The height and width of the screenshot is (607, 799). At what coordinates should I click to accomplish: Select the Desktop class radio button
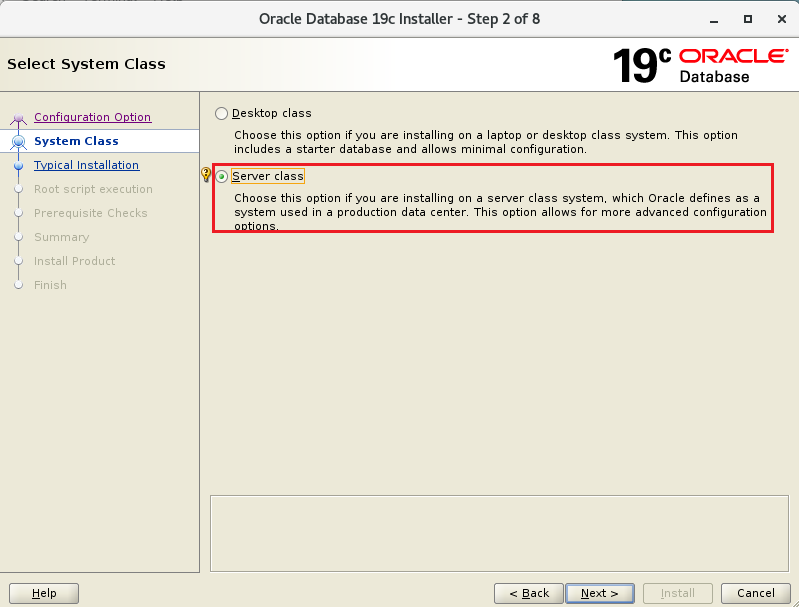[221, 113]
